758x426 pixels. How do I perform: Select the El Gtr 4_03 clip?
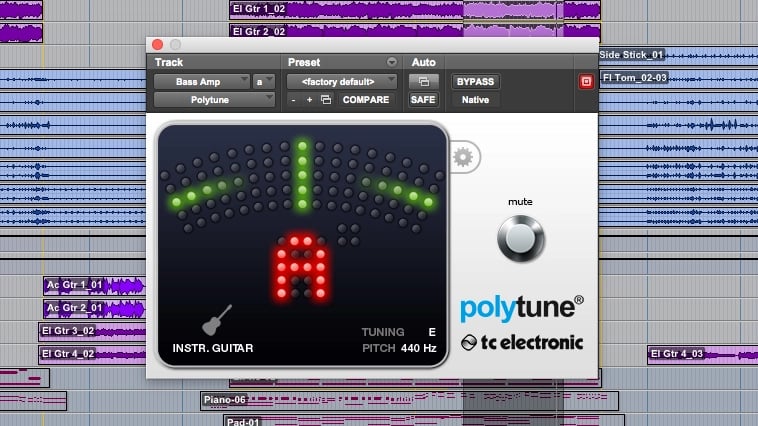pyautogui.click(x=702, y=354)
